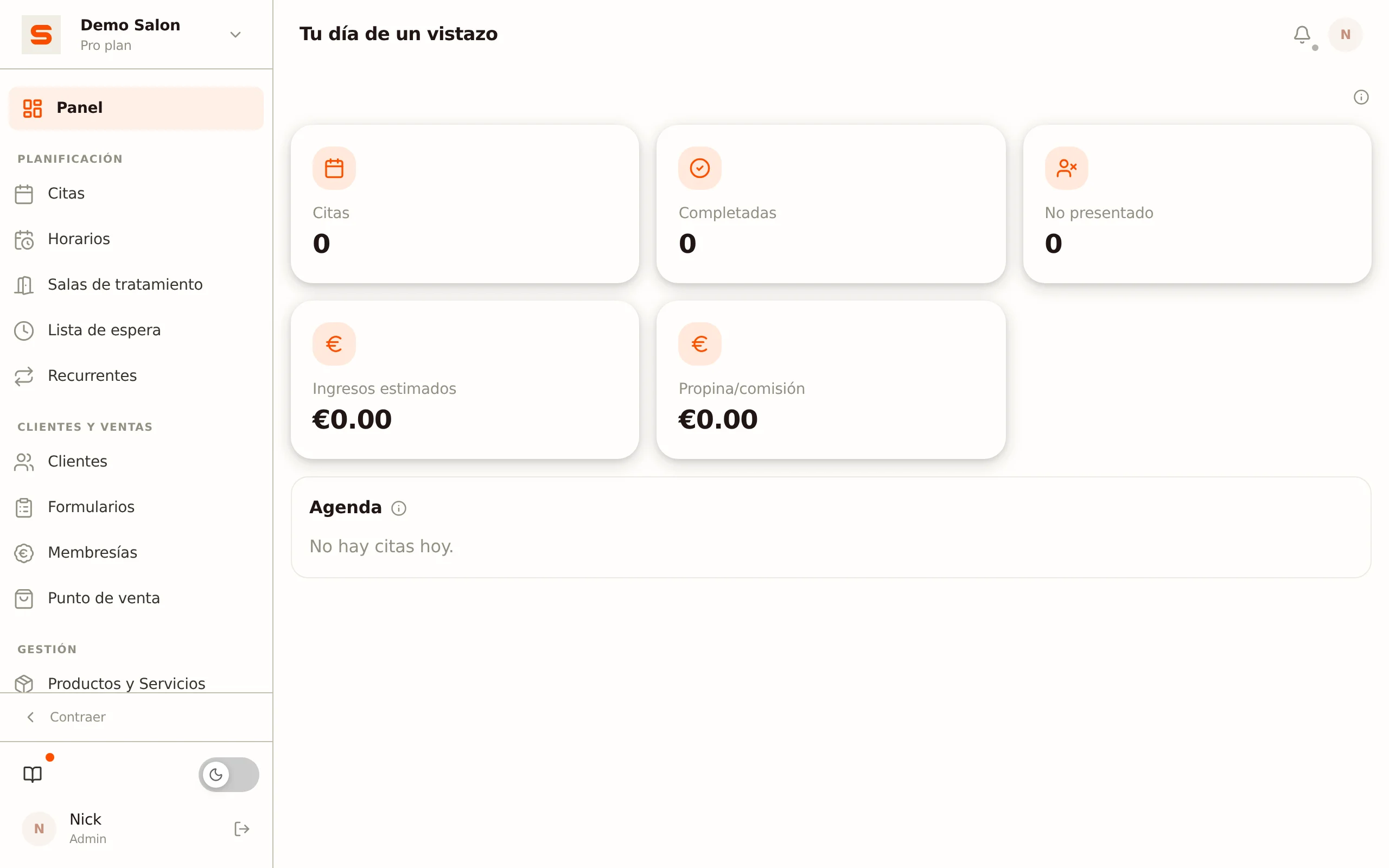Click the euro icon on Ingresos estimados card
The image size is (1389, 868).
(334, 344)
